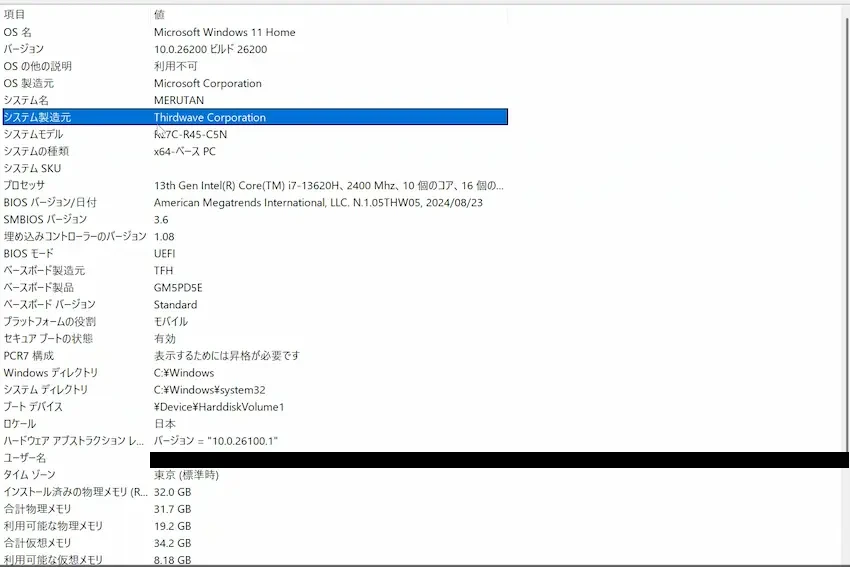Screen dimensions: 850x567
Task: Select the Windows ディレクトリ row
Action: point(255,372)
